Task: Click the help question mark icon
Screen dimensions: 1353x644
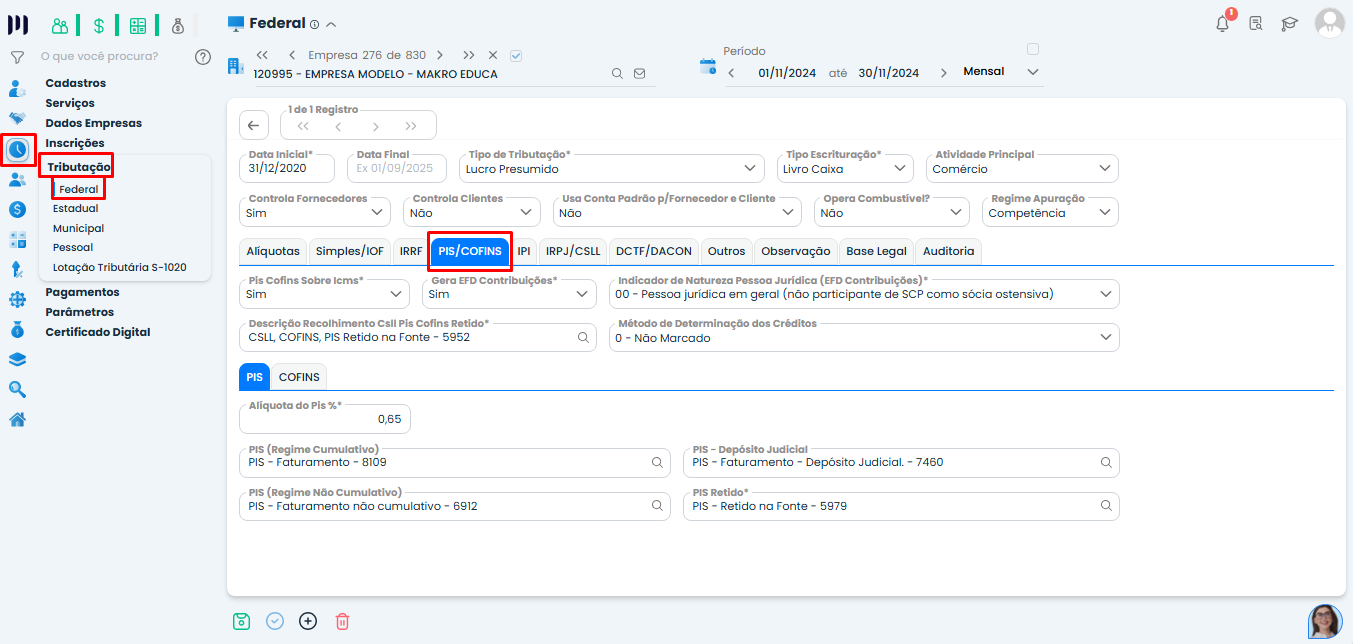Action: [x=203, y=57]
